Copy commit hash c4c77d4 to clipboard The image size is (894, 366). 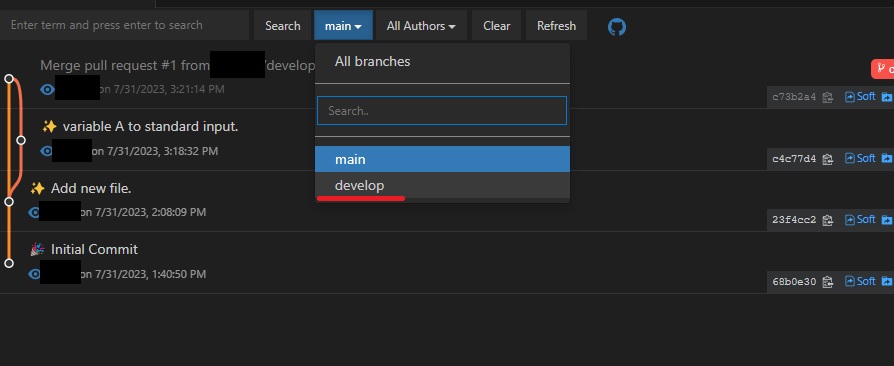tap(828, 159)
